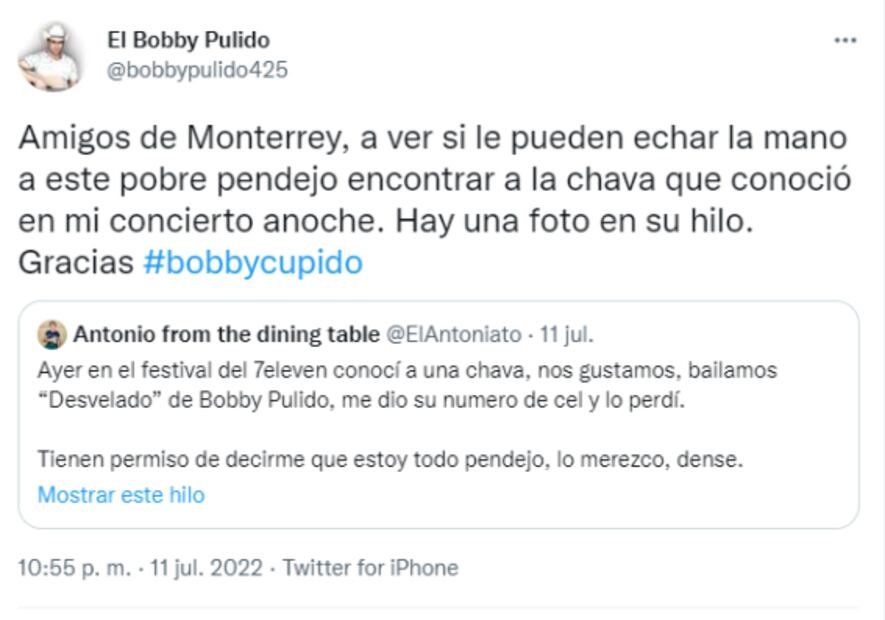Click the quoted line starting Tienen permiso

(x=390, y=460)
